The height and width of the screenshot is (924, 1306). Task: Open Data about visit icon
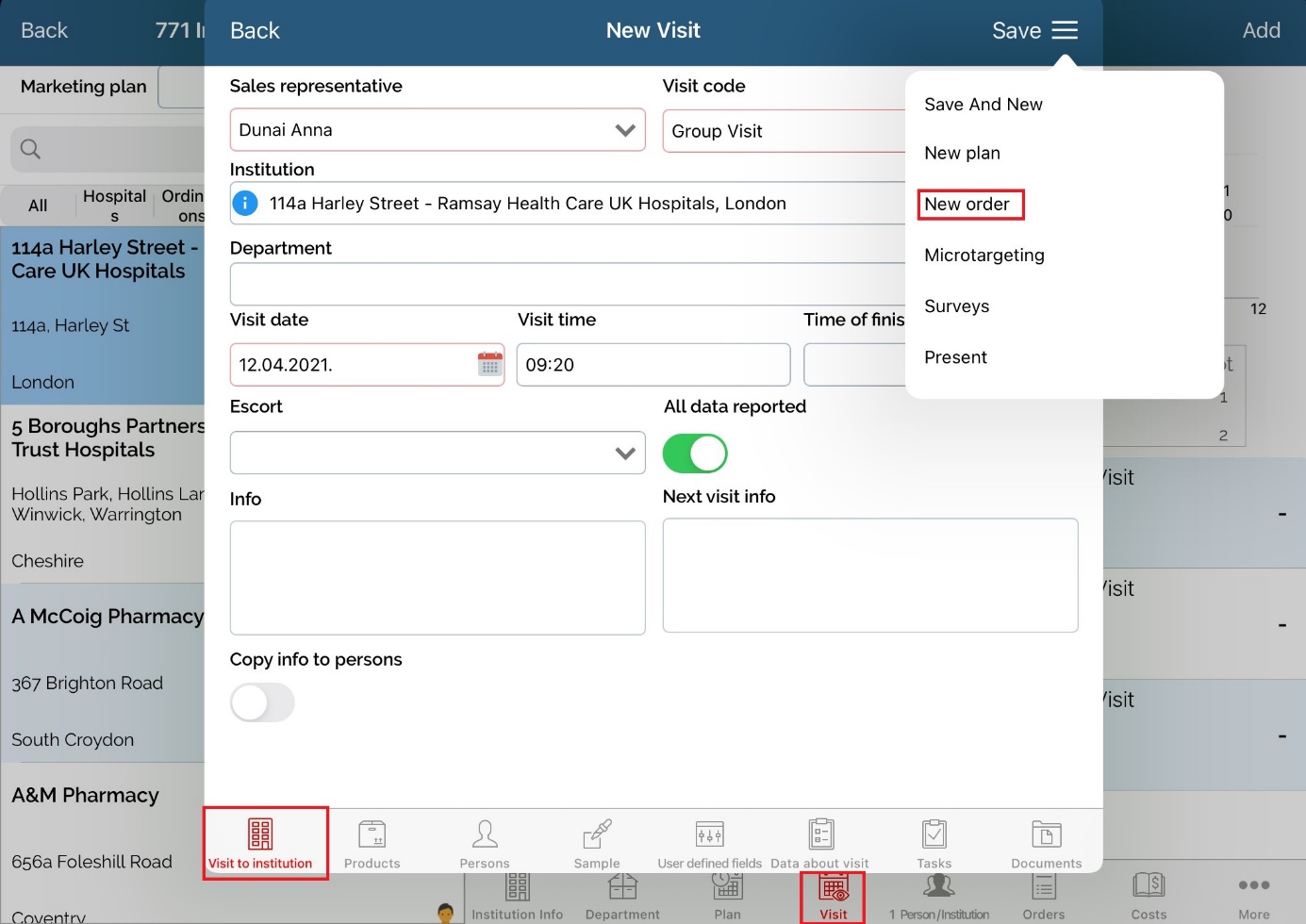pos(820,834)
